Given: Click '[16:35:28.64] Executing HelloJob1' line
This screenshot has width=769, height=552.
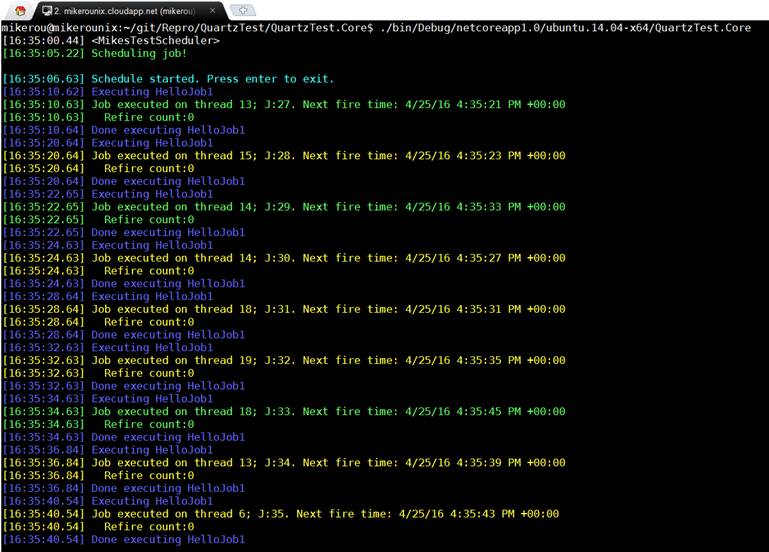Looking at the screenshot, I should 108,296.
